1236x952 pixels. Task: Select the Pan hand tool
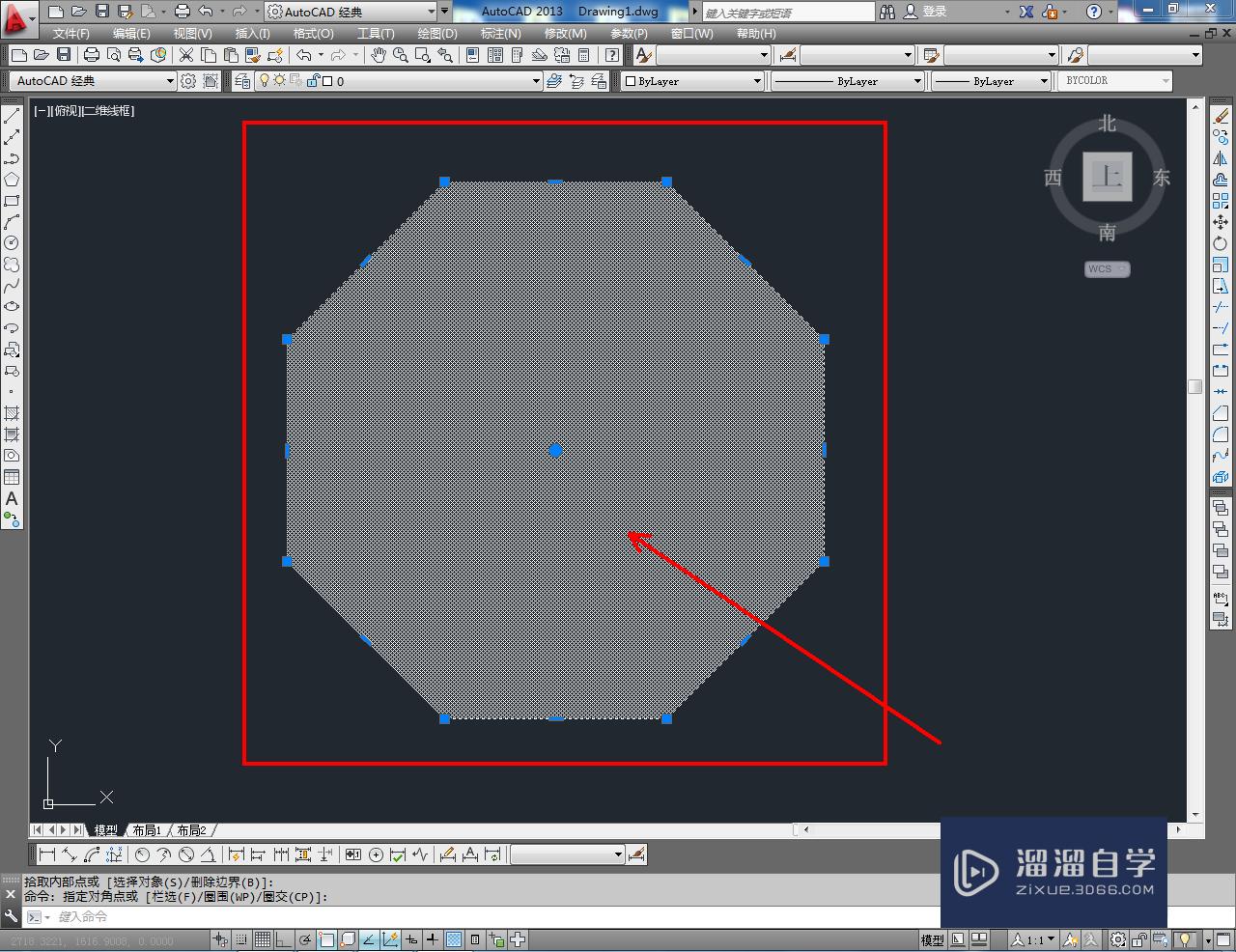pyautogui.click(x=379, y=55)
